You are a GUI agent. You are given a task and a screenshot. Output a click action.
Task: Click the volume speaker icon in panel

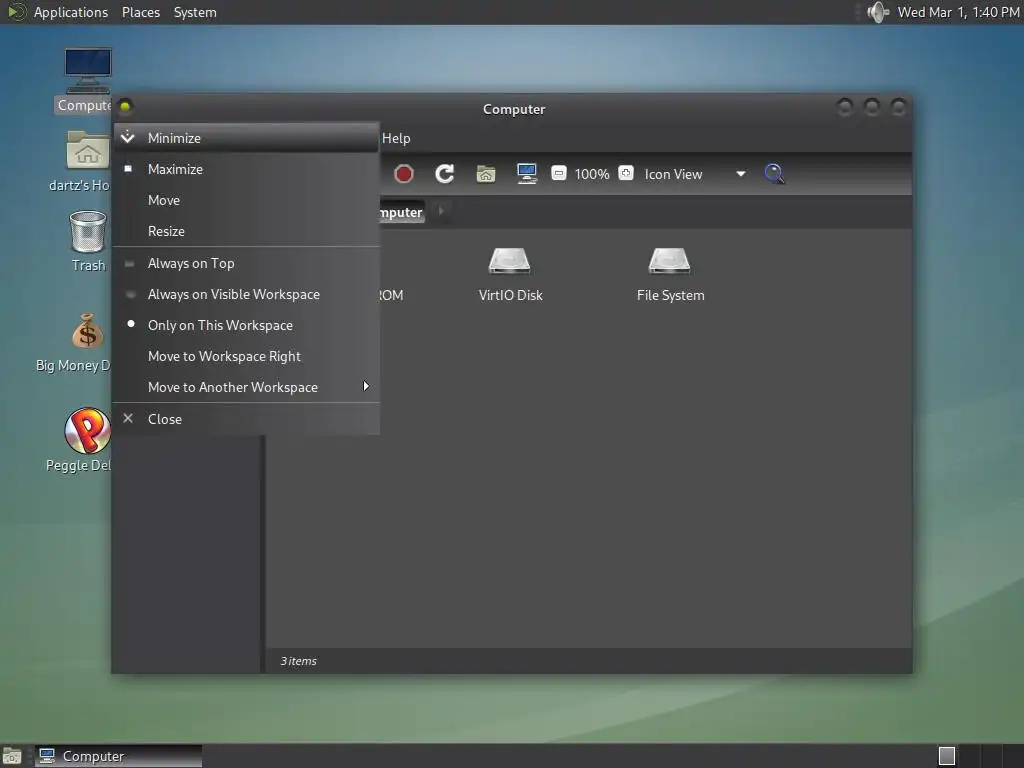pos(878,12)
